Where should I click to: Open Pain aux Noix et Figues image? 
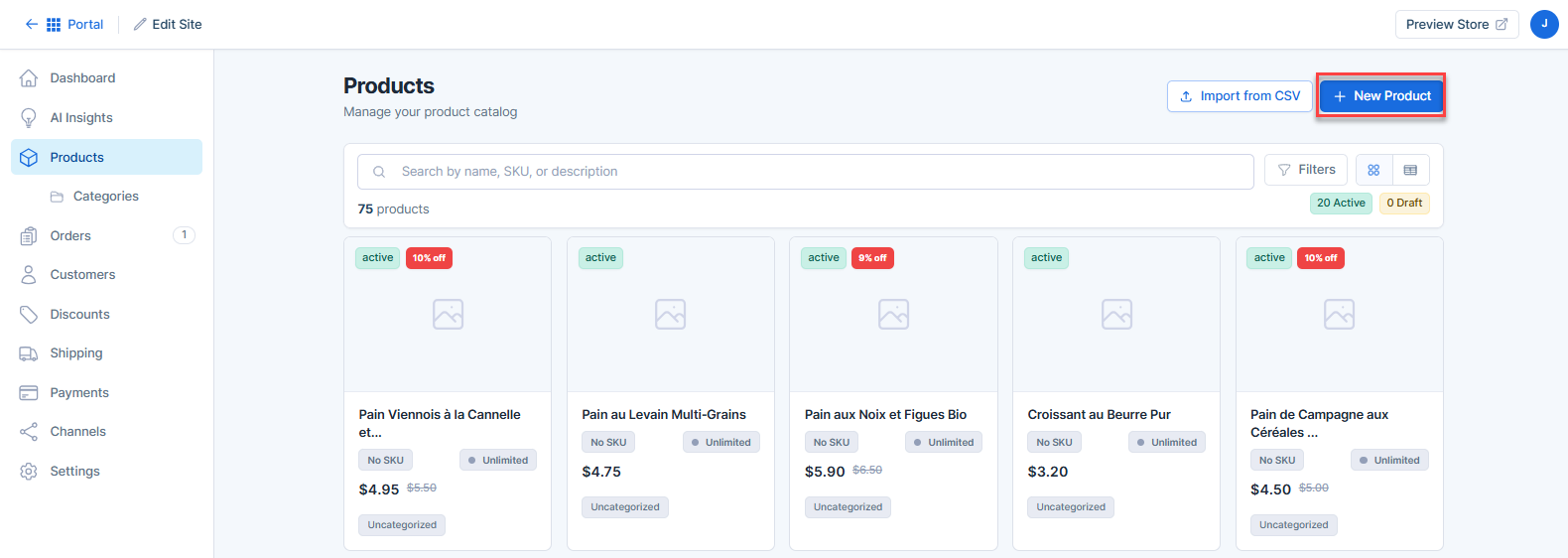pos(893,315)
